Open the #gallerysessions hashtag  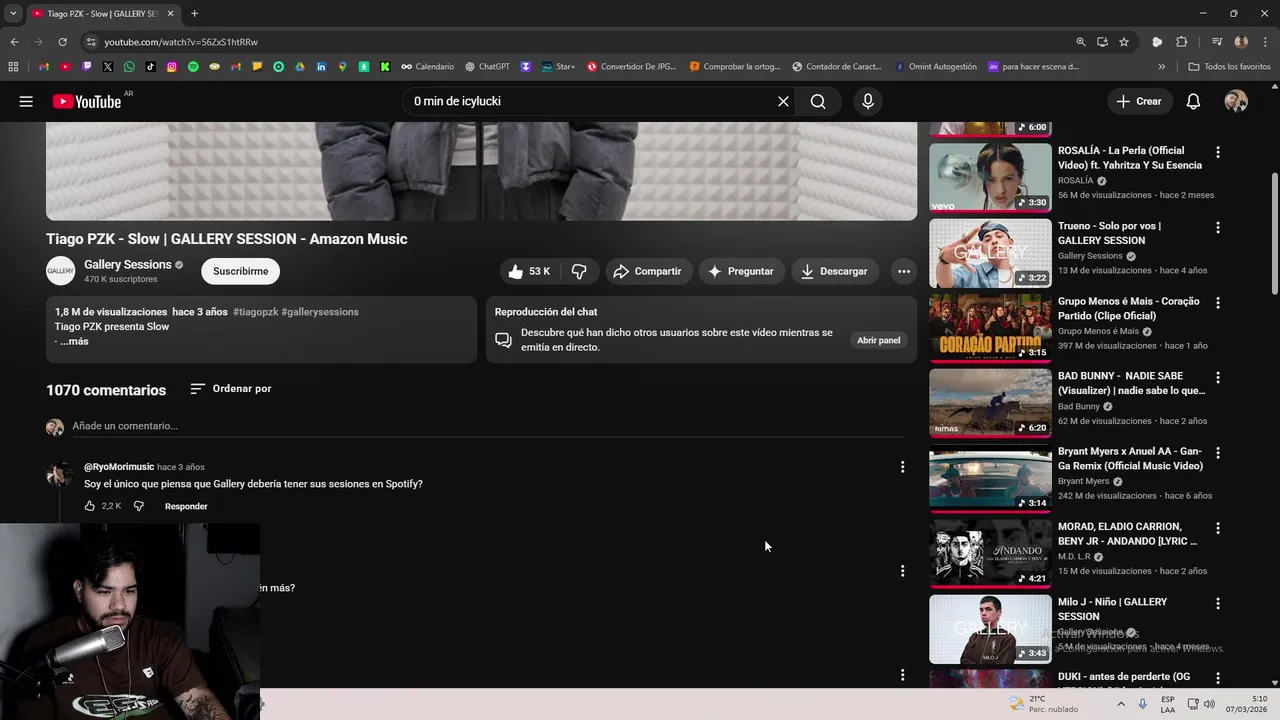(x=320, y=312)
